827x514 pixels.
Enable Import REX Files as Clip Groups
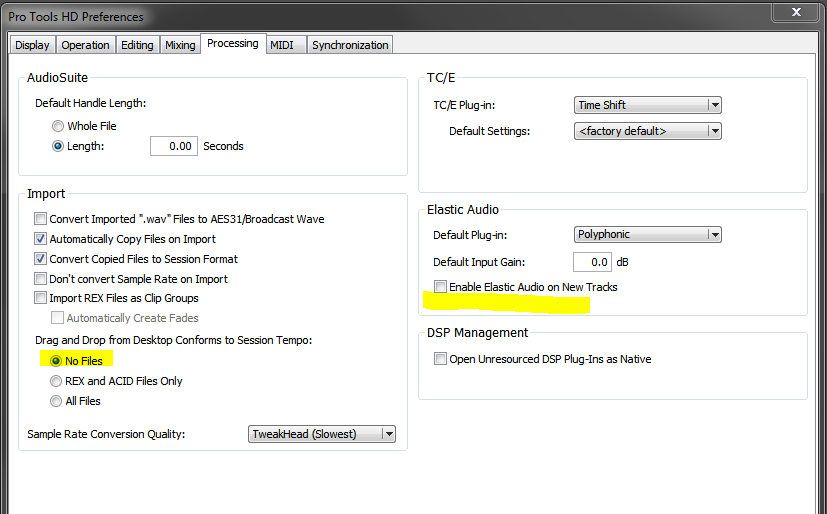tap(41, 298)
